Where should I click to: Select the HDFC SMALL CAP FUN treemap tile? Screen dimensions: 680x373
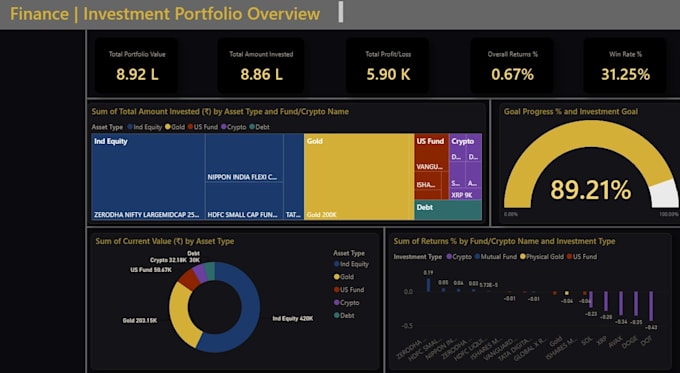pos(244,201)
